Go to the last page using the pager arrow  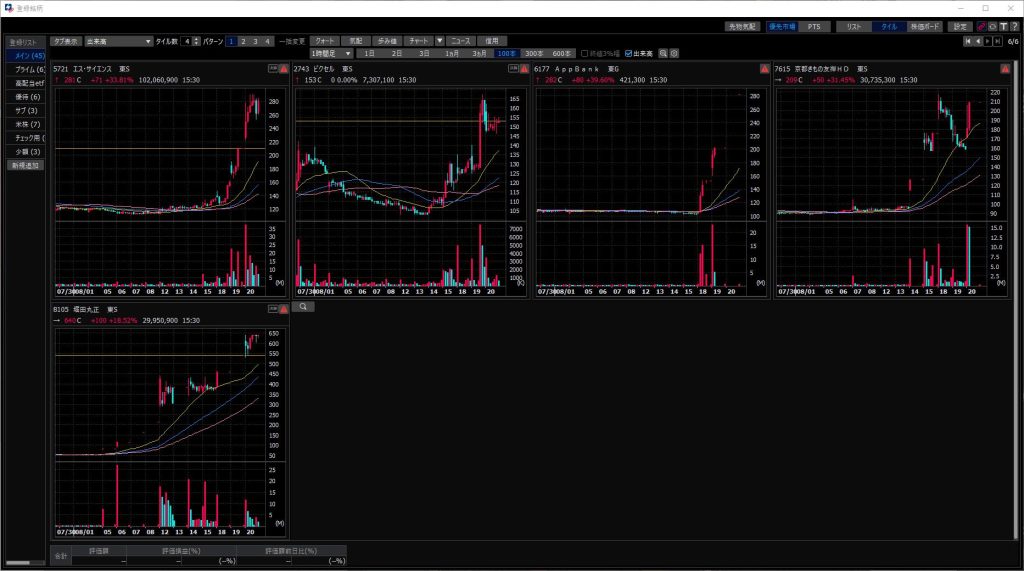[x=998, y=41]
